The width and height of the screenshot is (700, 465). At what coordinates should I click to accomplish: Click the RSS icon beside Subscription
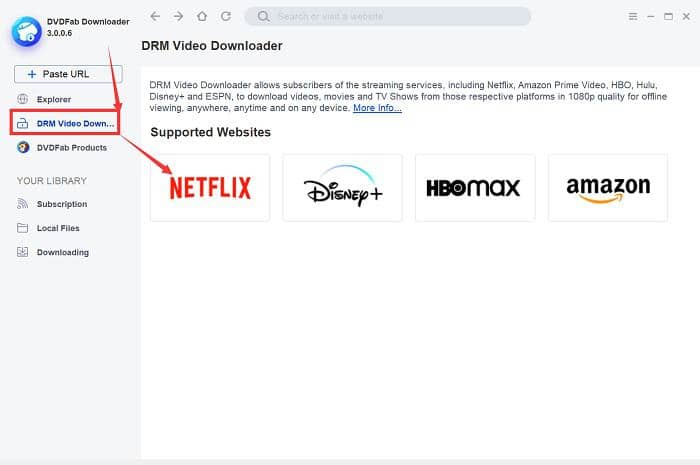pyautogui.click(x=22, y=204)
